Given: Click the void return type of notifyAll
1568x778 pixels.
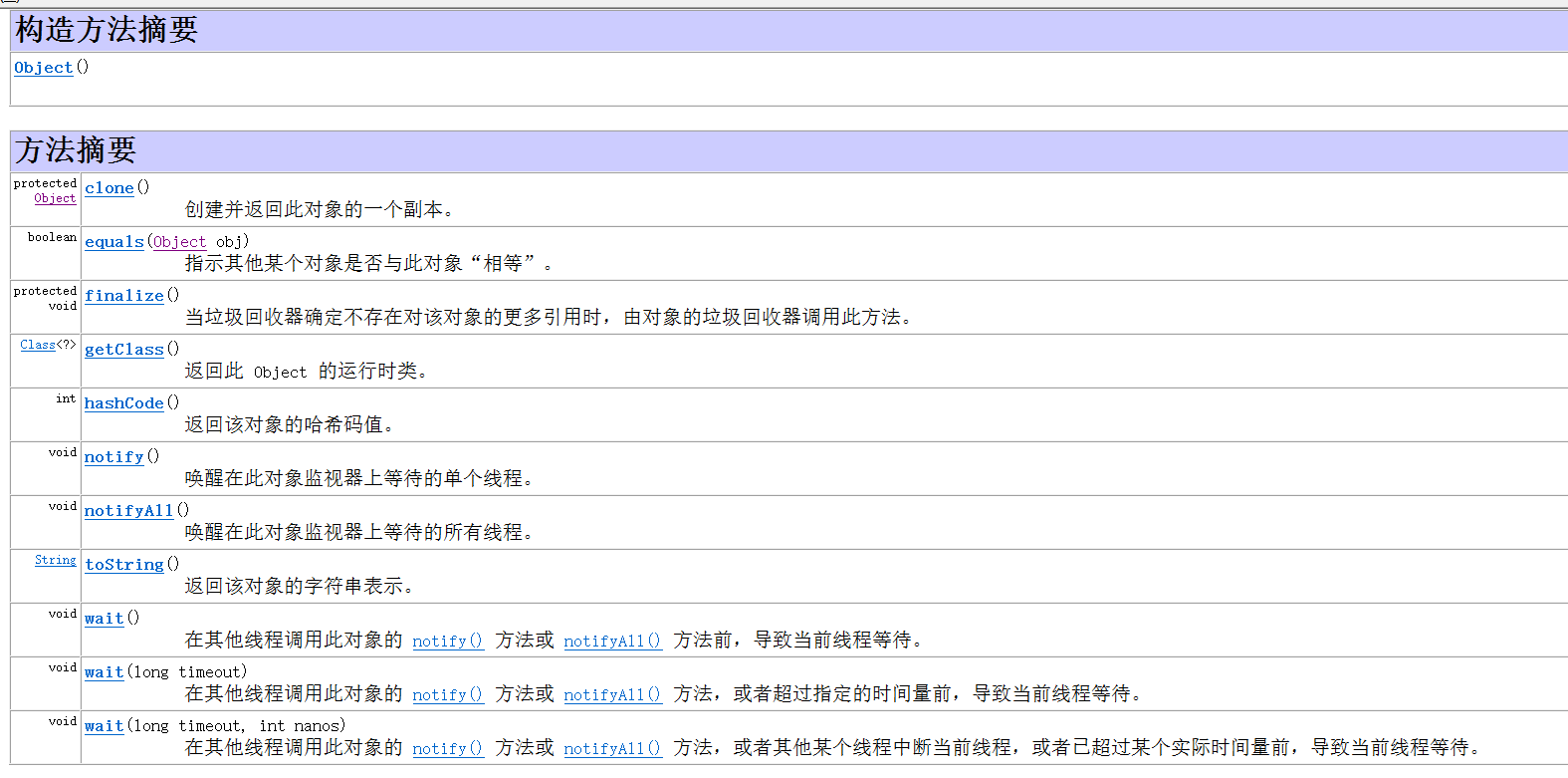Looking at the screenshot, I should (x=62, y=506).
